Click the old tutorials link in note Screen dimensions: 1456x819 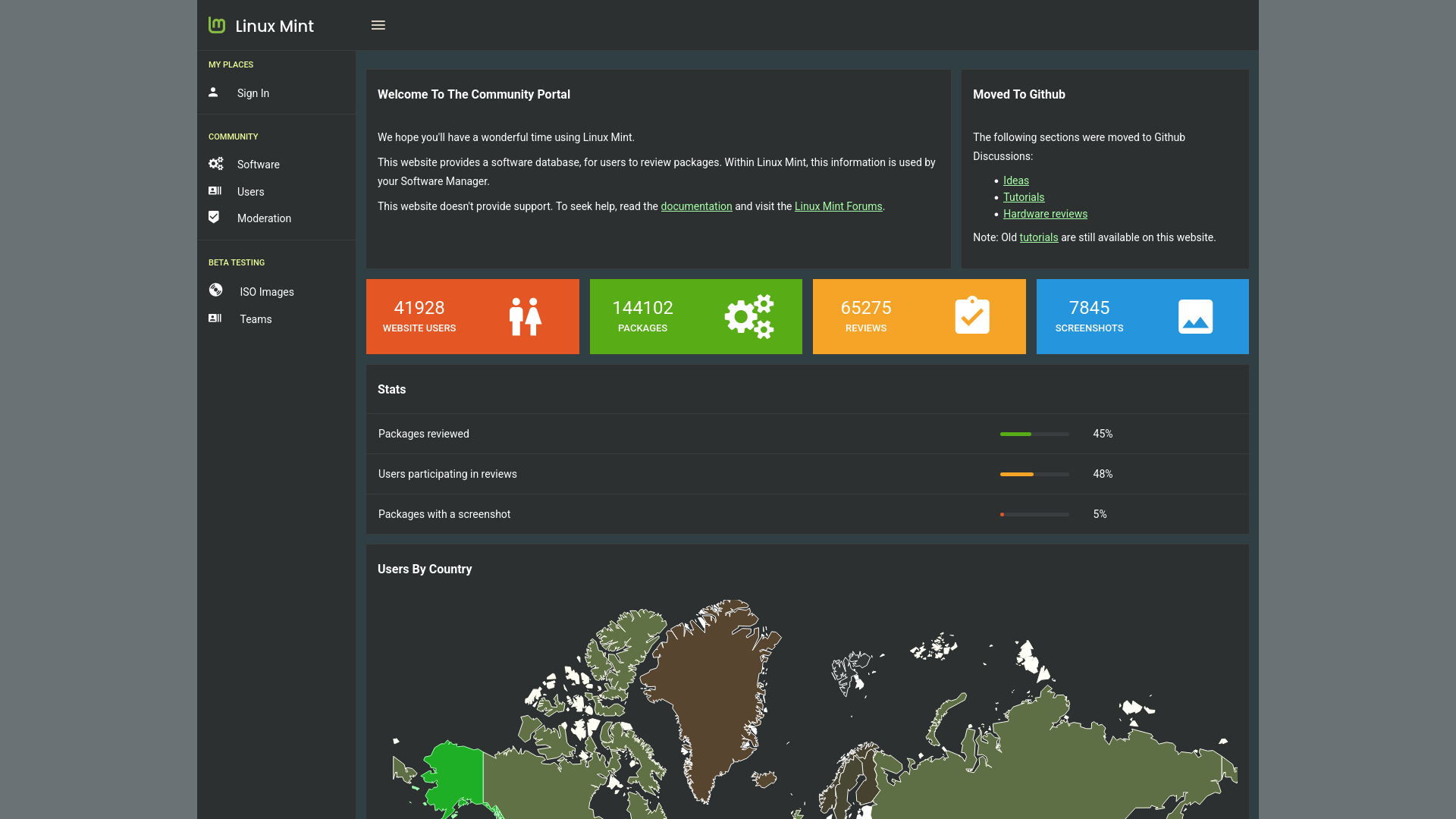[1038, 237]
